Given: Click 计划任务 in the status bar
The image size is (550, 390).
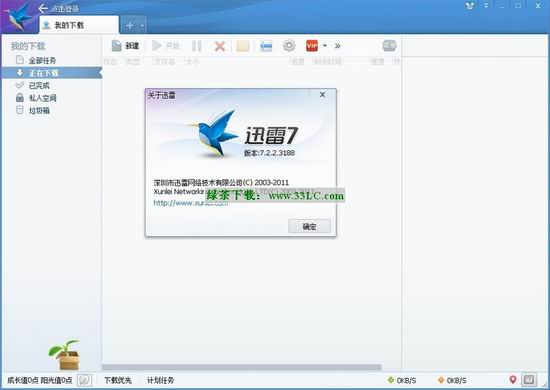Looking at the screenshot, I should click(x=160, y=380).
